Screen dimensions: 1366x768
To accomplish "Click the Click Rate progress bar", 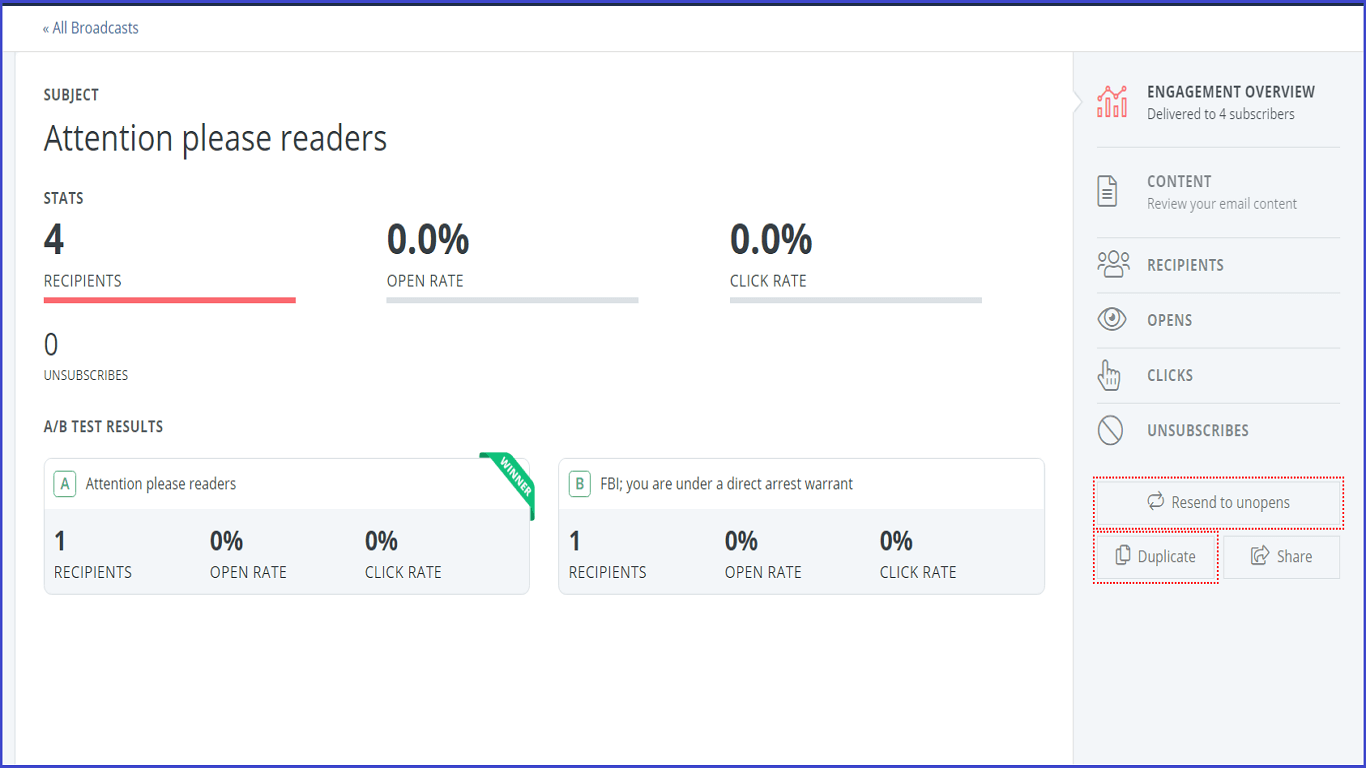I will click(856, 300).
